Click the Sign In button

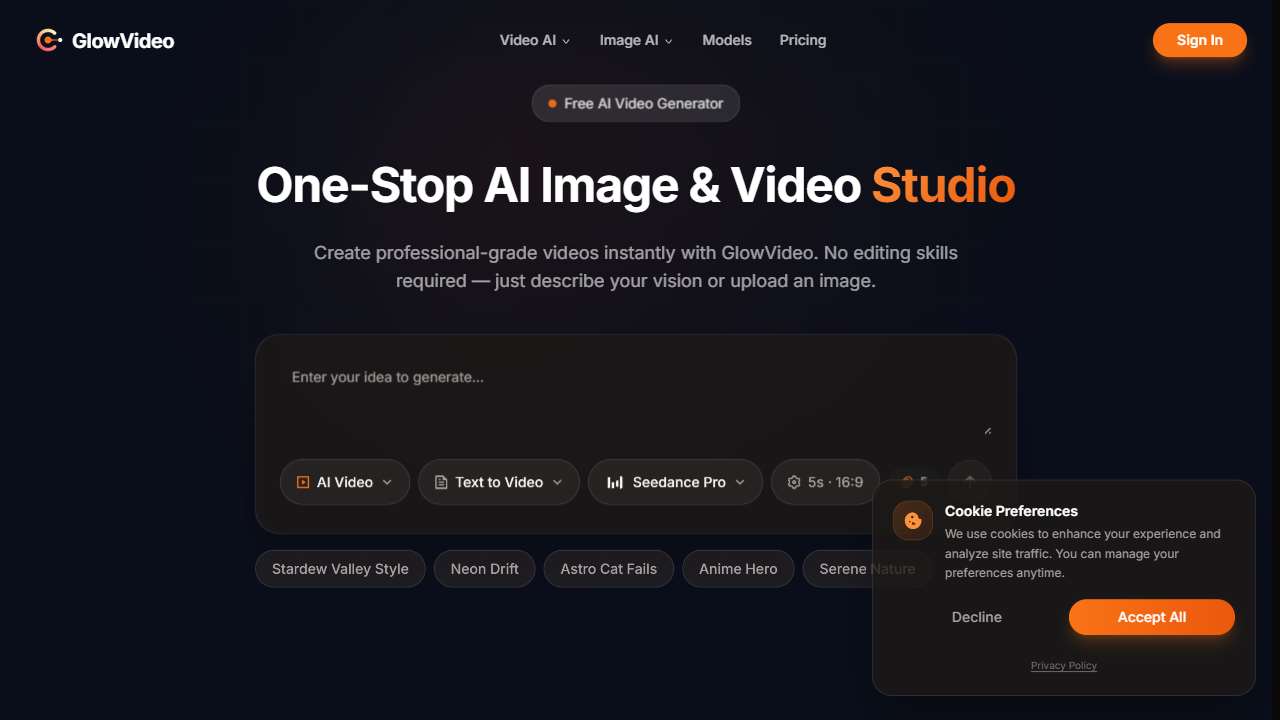click(1199, 40)
